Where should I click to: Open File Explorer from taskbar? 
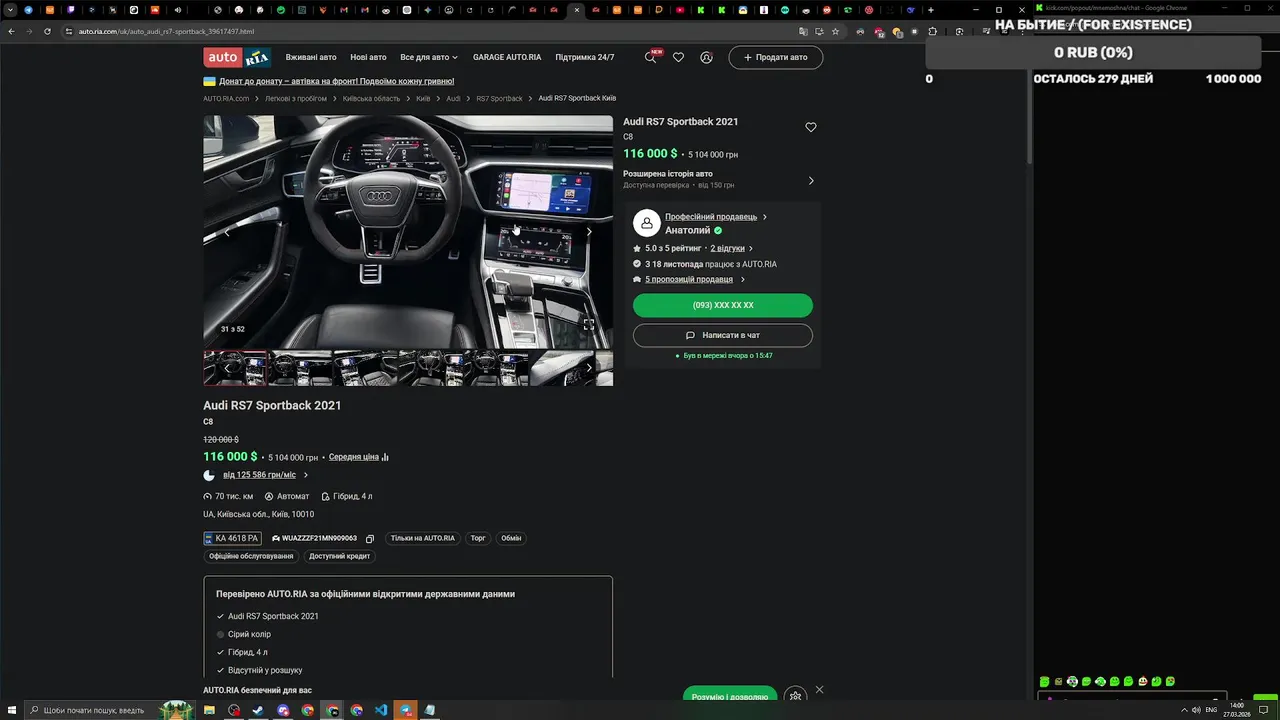click(x=209, y=710)
